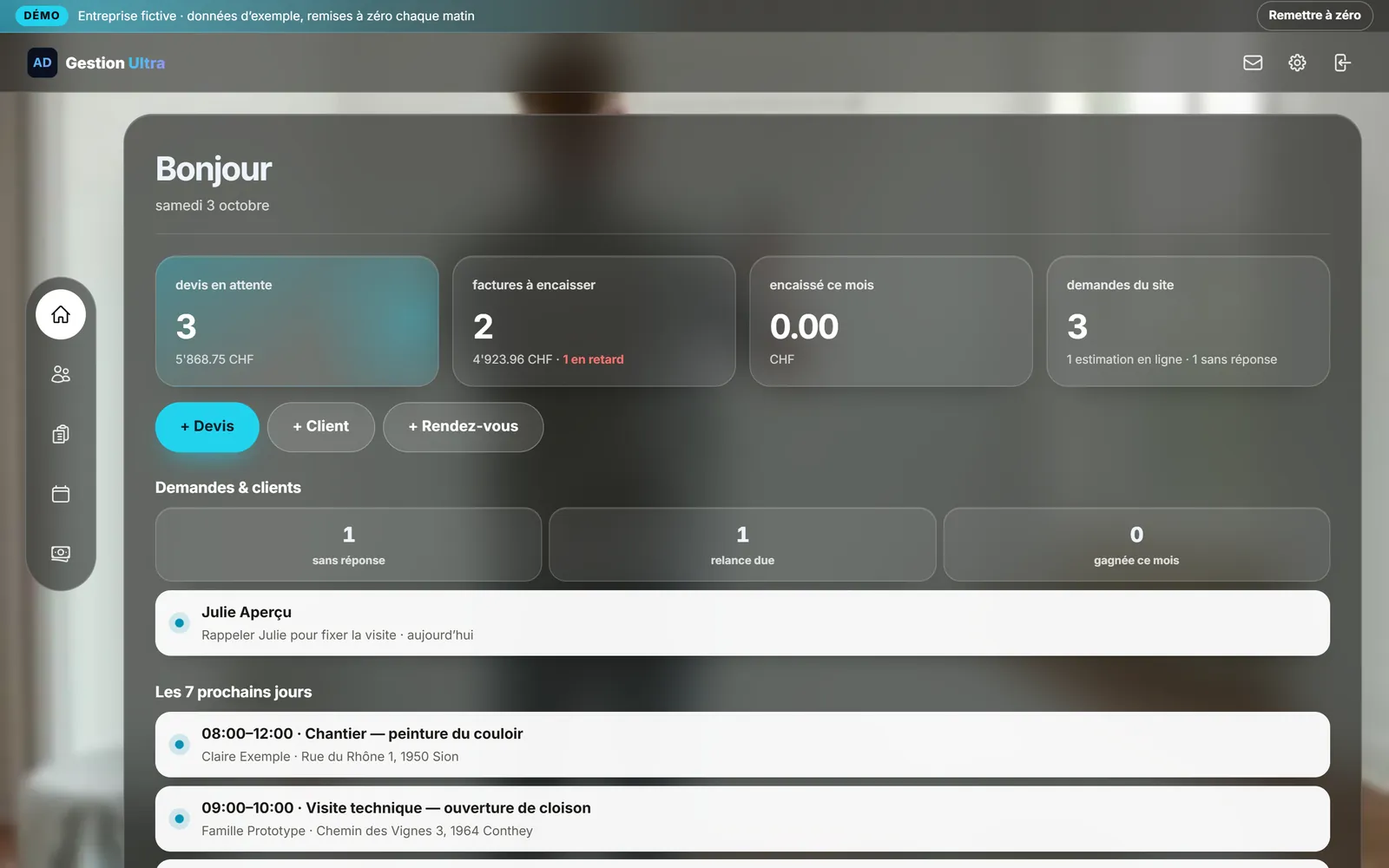Screen dimensions: 1389x868
Task: Select the sans réponse filter tile
Action: pyautogui.click(x=348, y=544)
